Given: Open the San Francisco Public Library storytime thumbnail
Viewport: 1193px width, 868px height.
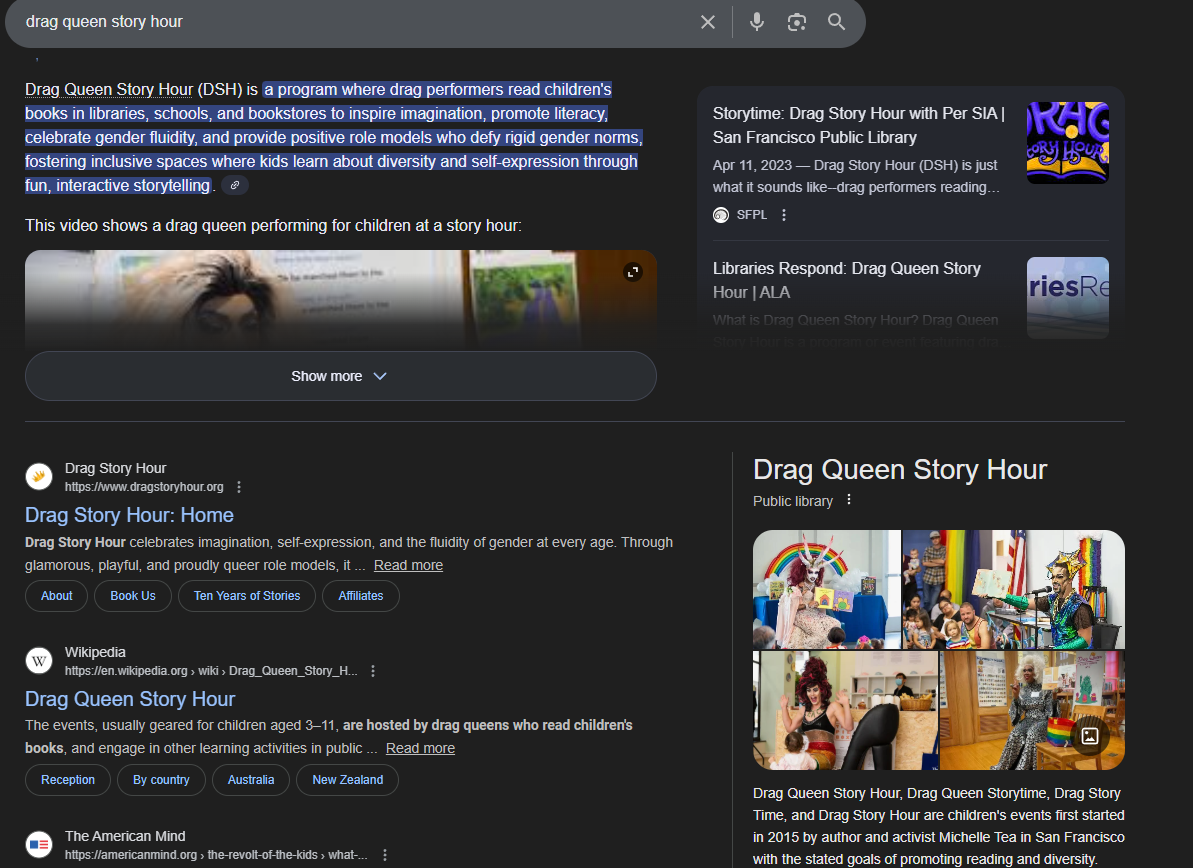Looking at the screenshot, I should [x=1067, y=143].
